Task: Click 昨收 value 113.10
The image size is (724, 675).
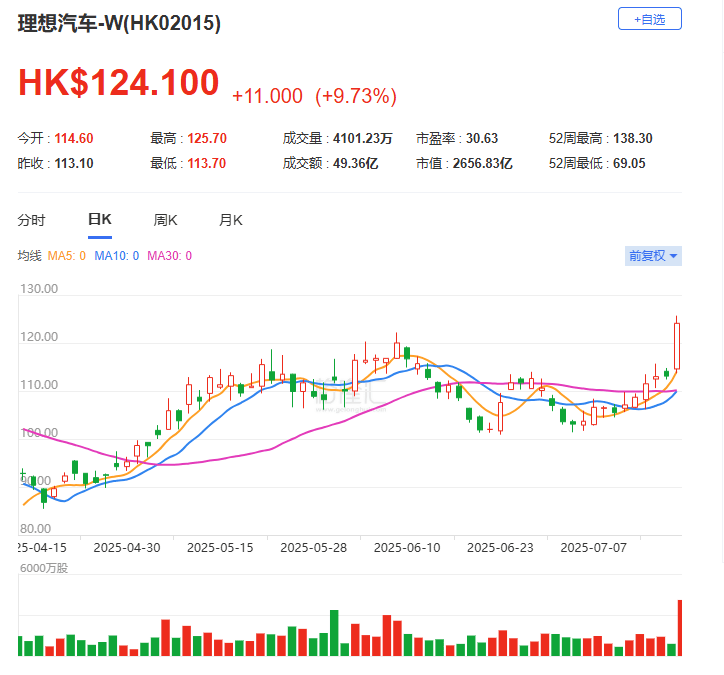Action: click(74, 163)
